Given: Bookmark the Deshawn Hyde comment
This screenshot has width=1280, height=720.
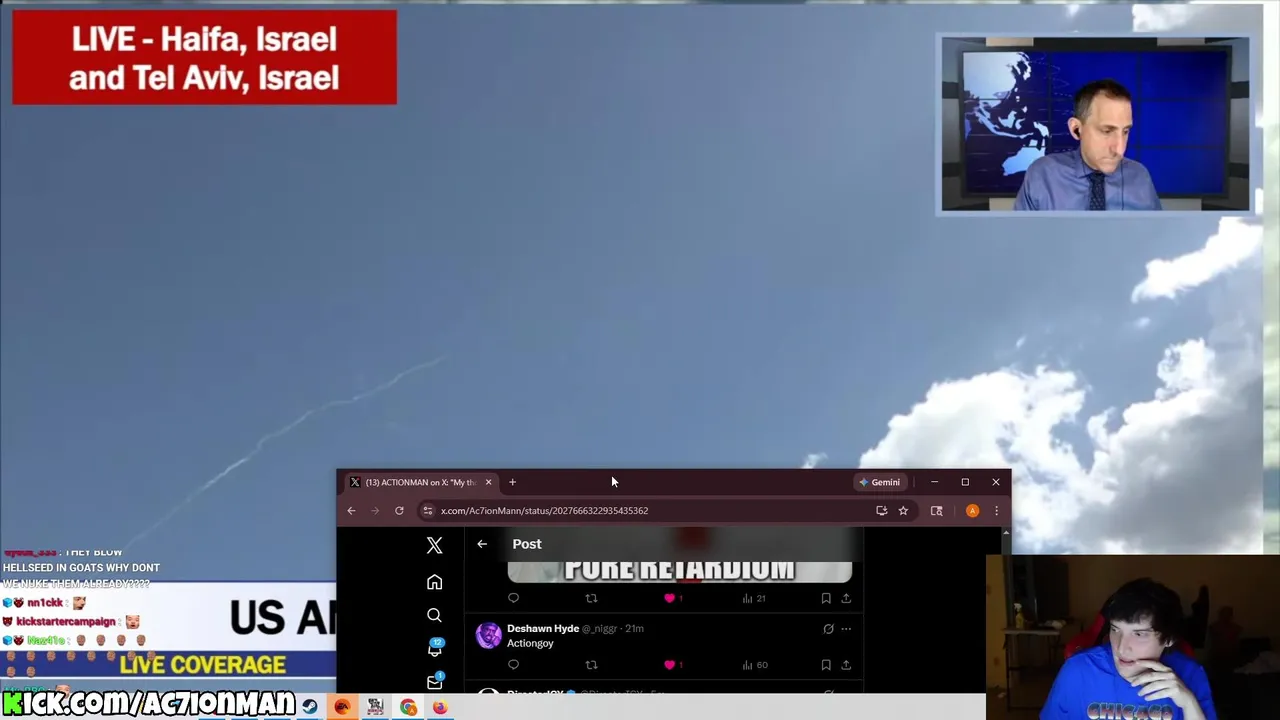Looking at the screenshot, I should [826, 665].
